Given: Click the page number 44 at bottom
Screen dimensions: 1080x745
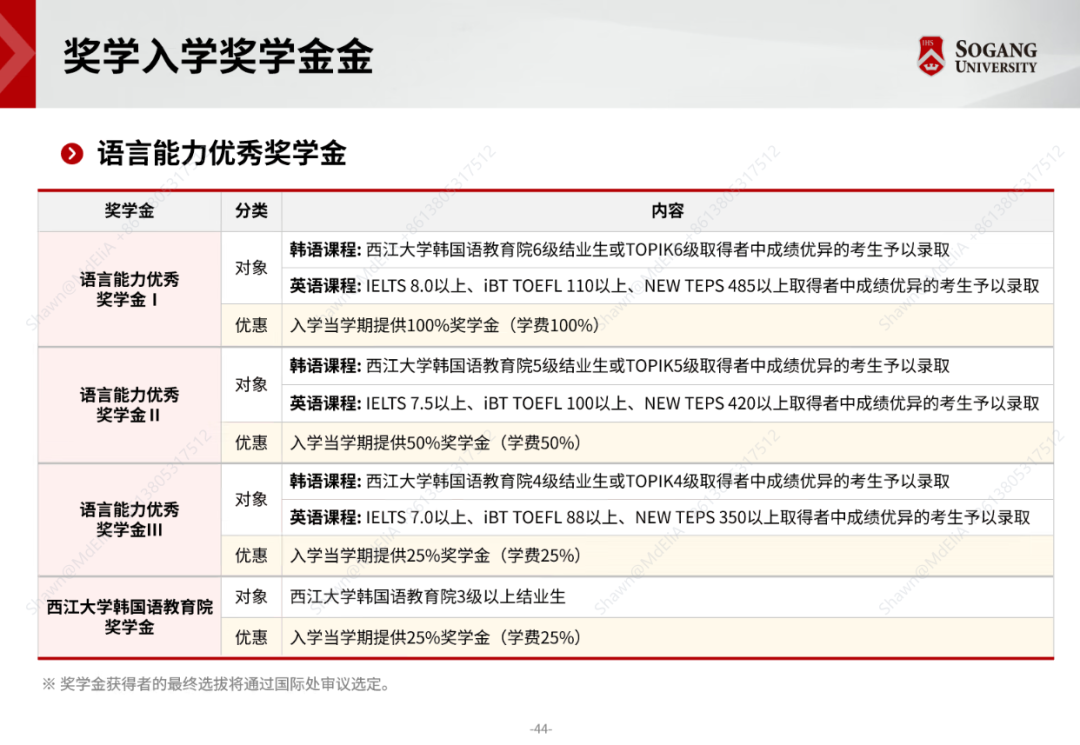Looking at the screenshot, I should [541, 729].
